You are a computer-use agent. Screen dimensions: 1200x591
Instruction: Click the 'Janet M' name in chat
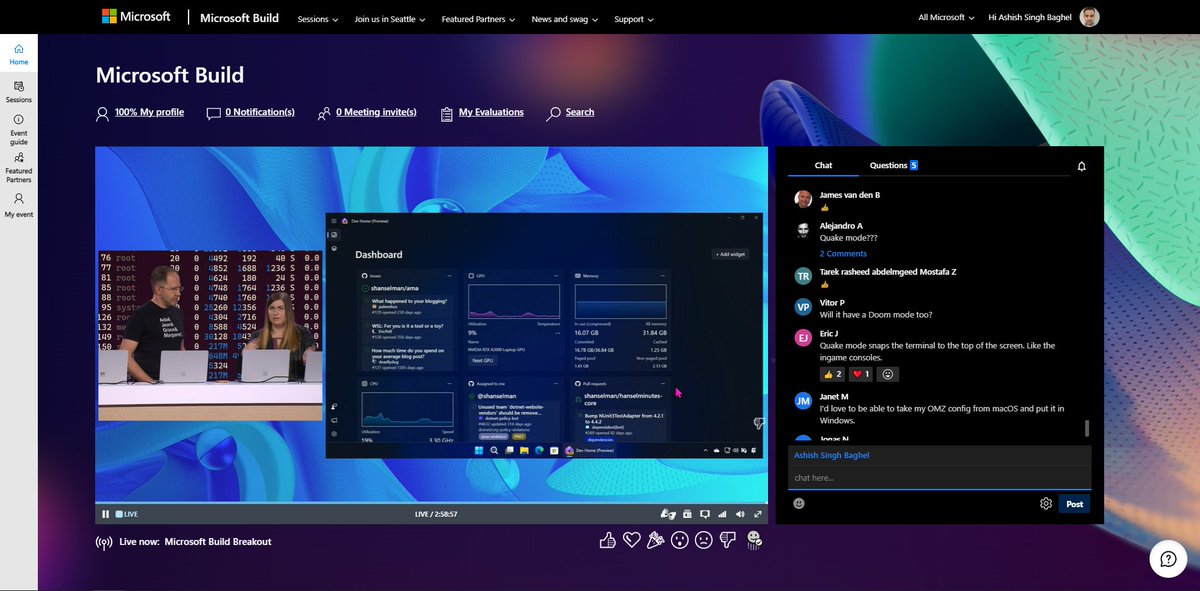(834, 397)
